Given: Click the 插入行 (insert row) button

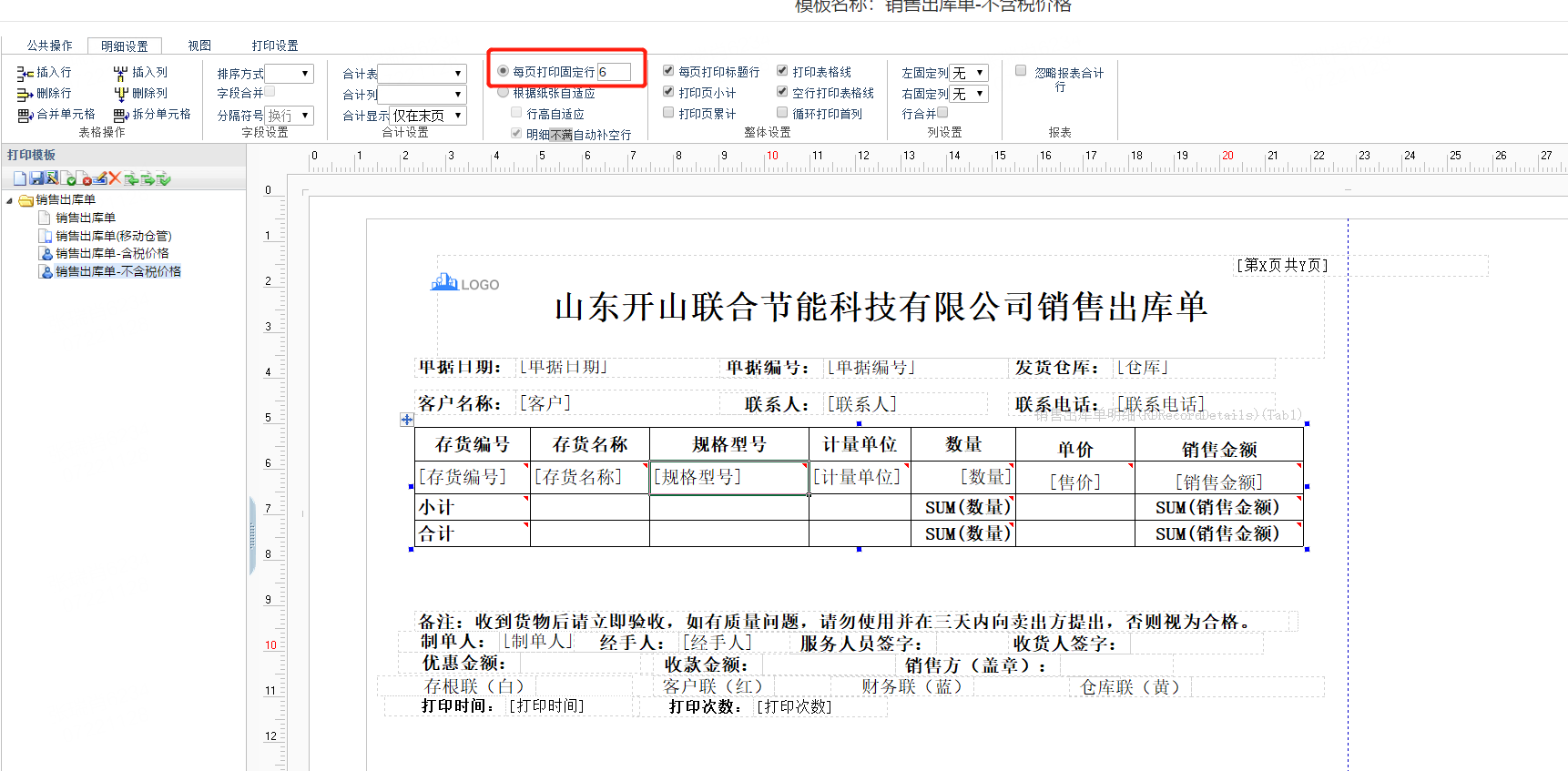Looking at the screenshot, I should click(44, 72).
